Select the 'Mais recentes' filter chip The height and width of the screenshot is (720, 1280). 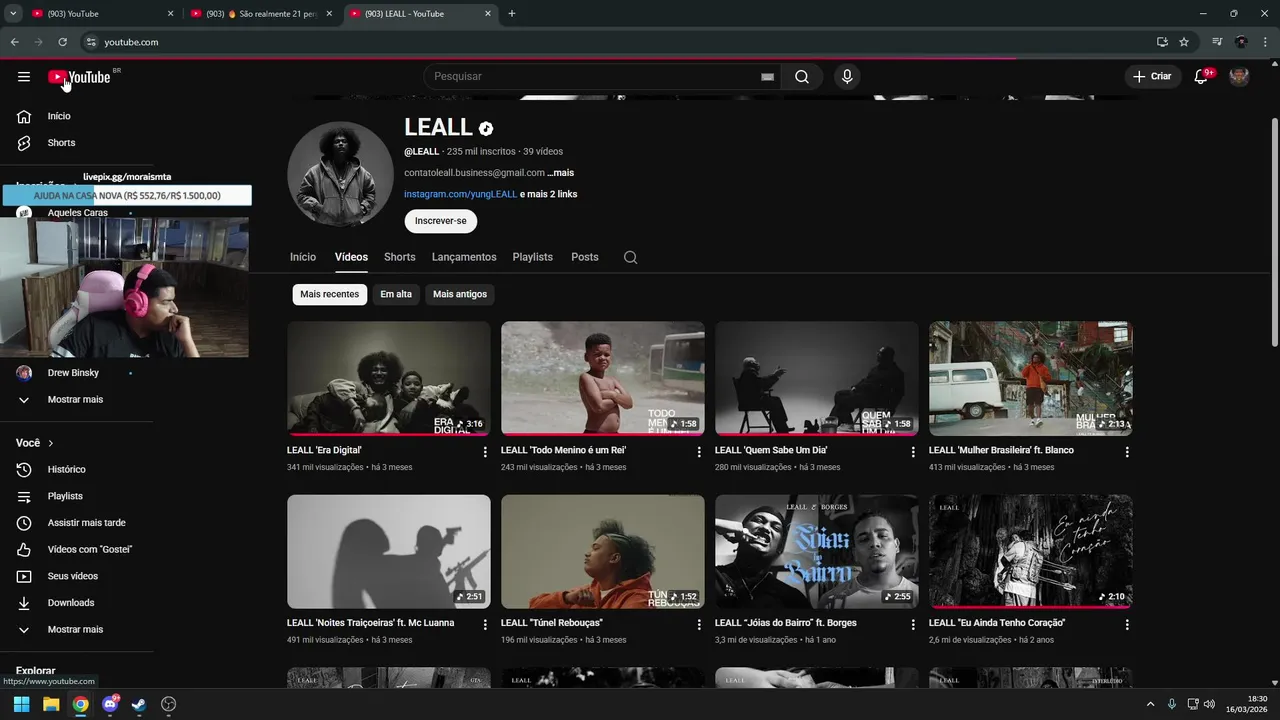point(329,294)
